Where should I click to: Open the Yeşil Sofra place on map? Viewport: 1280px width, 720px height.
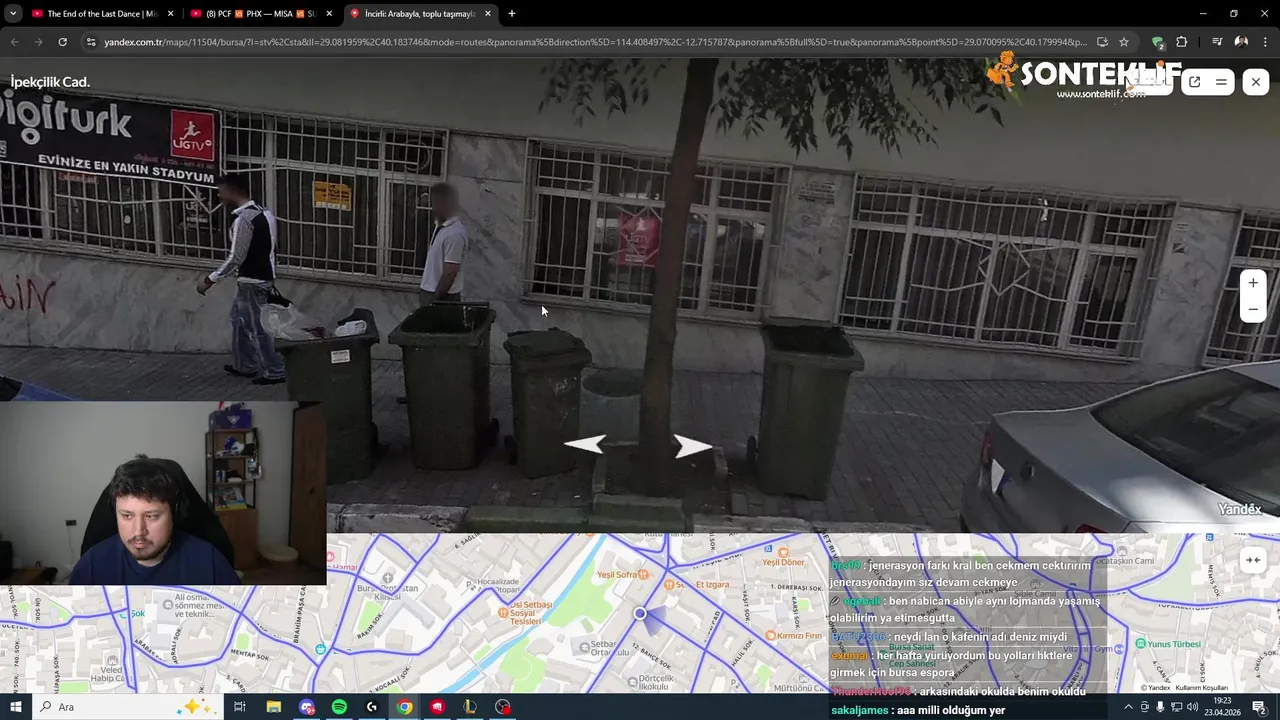point(623,575)
